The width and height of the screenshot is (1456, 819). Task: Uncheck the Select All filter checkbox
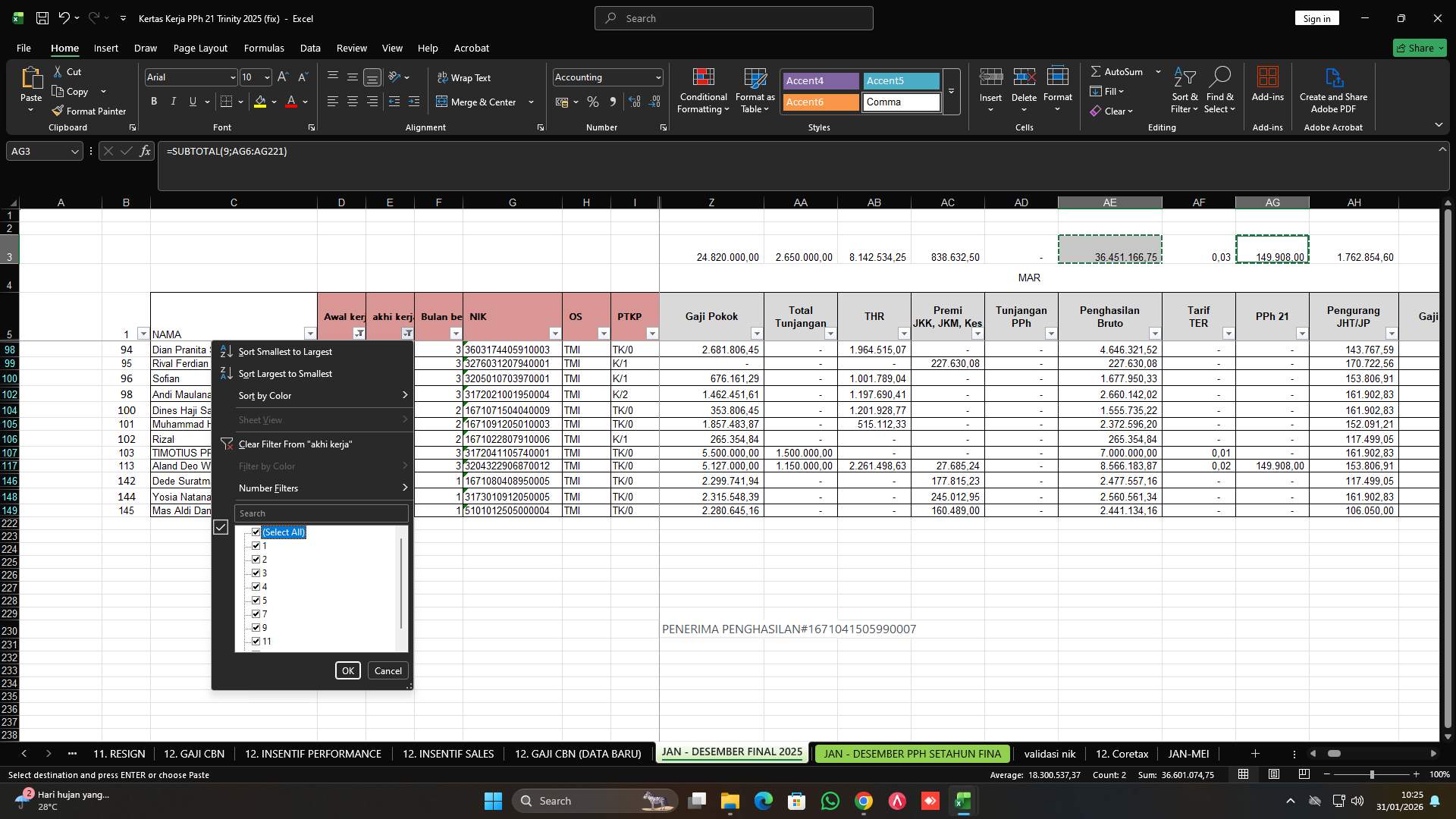click(x=256, y=532)
